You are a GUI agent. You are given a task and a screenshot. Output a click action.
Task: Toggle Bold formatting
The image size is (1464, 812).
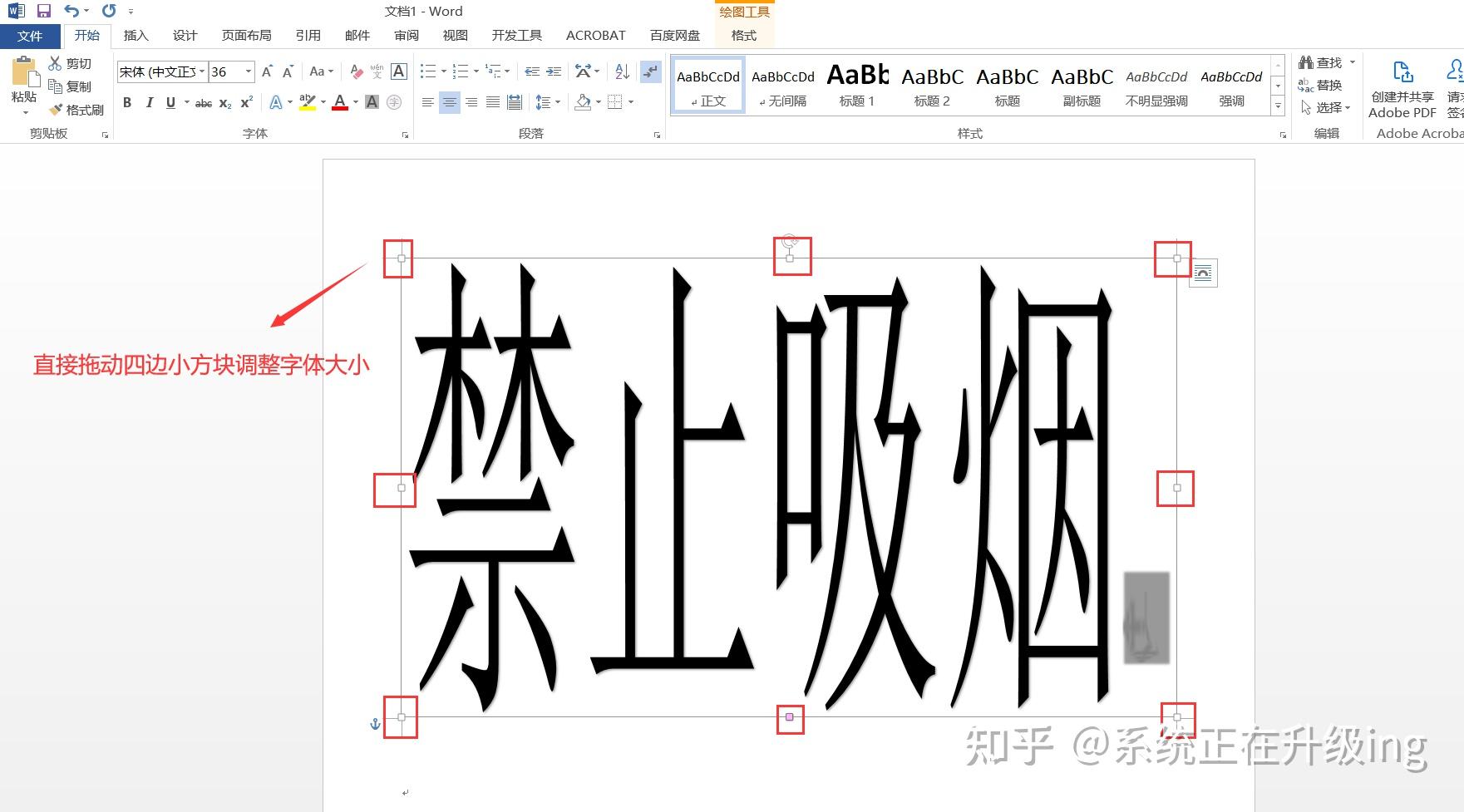click(127, 102)
